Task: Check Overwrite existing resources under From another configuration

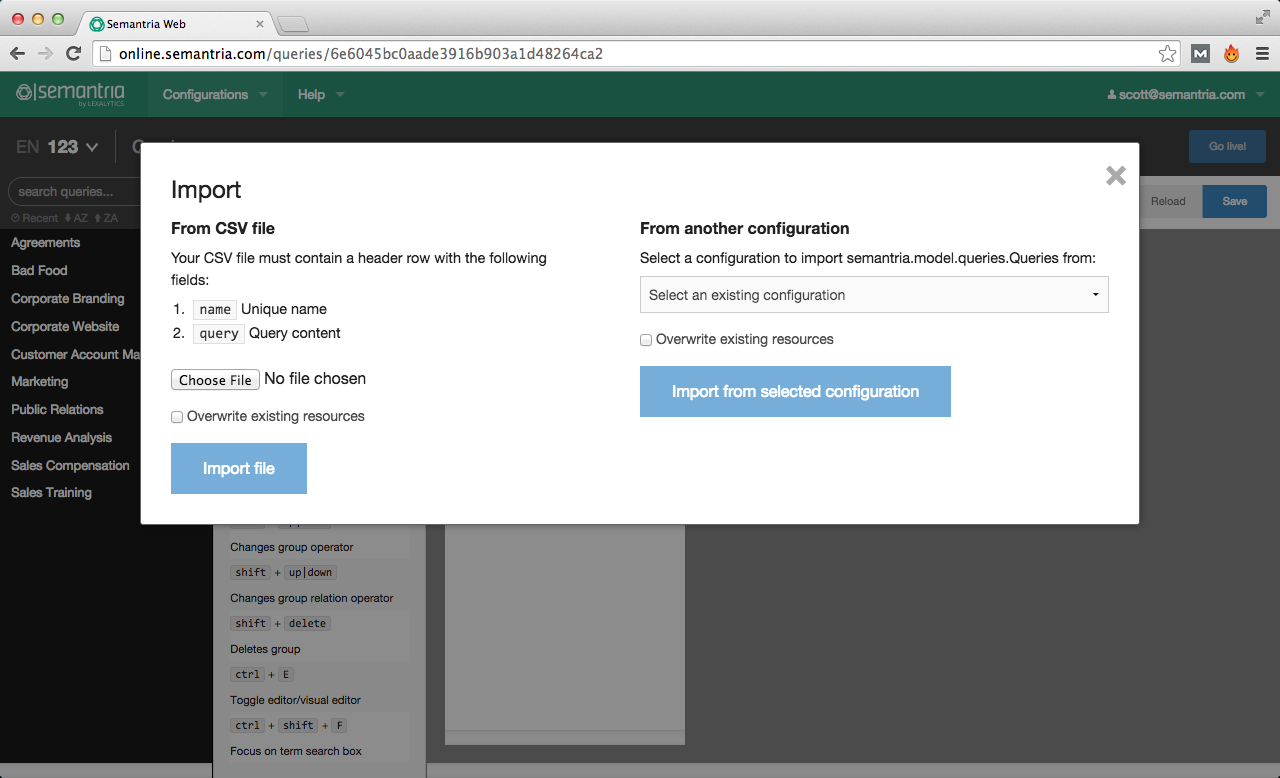Action: [x=646, y=340]
